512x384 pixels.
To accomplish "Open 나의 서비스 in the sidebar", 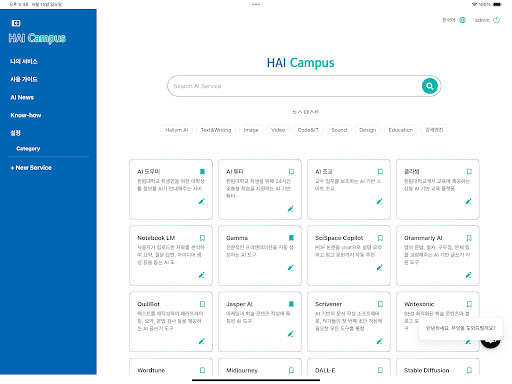I will pyautogui.click(x=24, y=61).
